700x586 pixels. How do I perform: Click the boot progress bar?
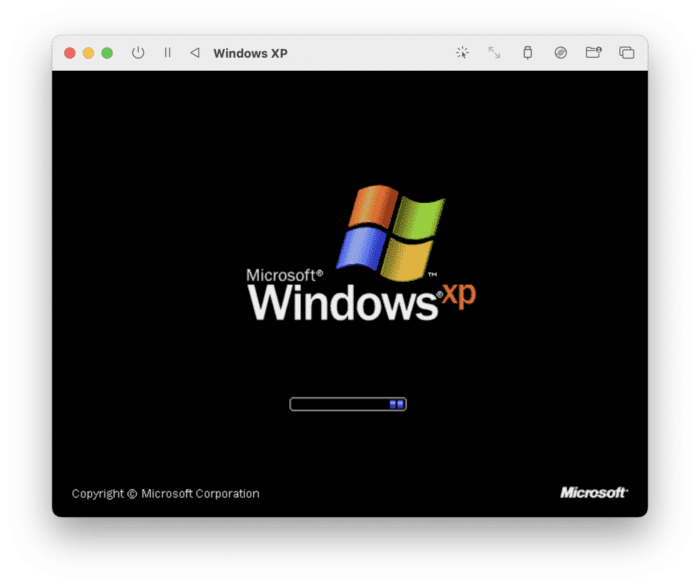[348, 404]
